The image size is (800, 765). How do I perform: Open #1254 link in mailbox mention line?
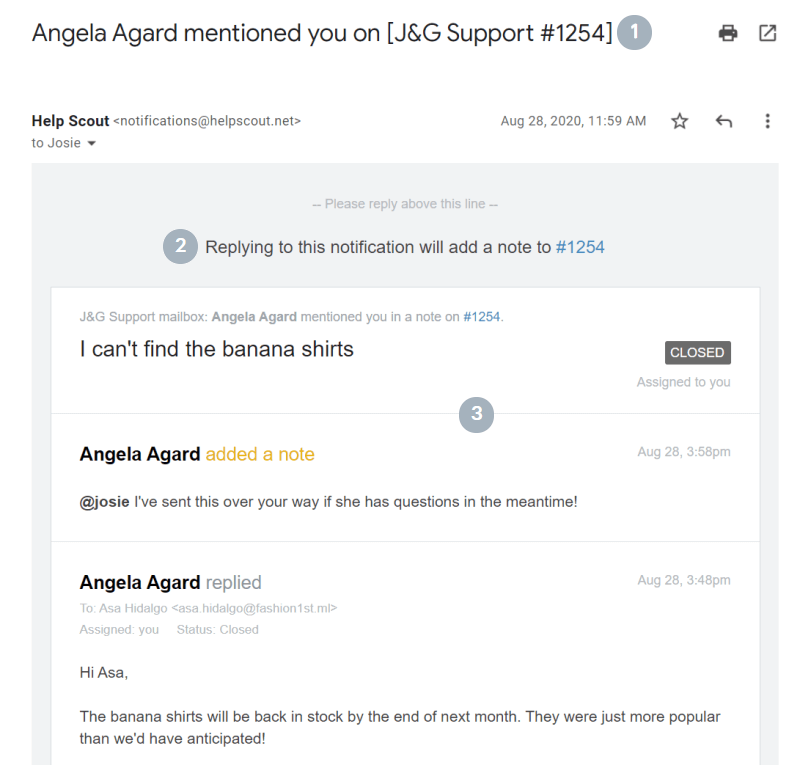[481, 317]
